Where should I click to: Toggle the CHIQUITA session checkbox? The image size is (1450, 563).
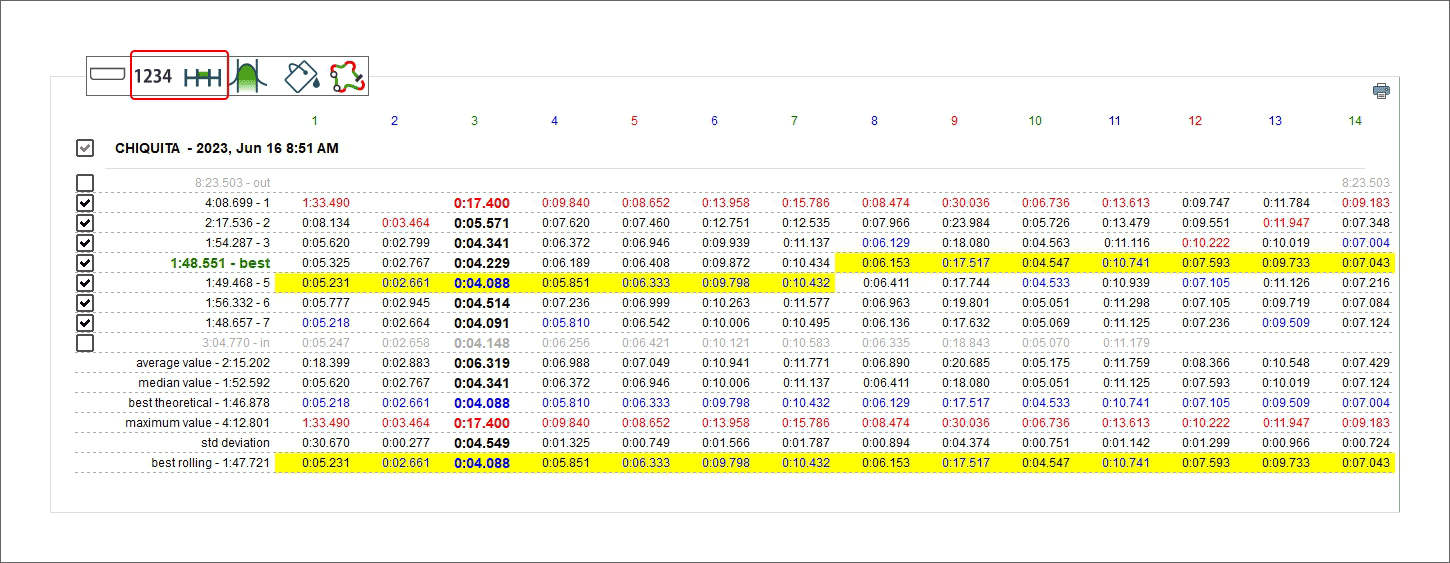(x=85, y=148)
